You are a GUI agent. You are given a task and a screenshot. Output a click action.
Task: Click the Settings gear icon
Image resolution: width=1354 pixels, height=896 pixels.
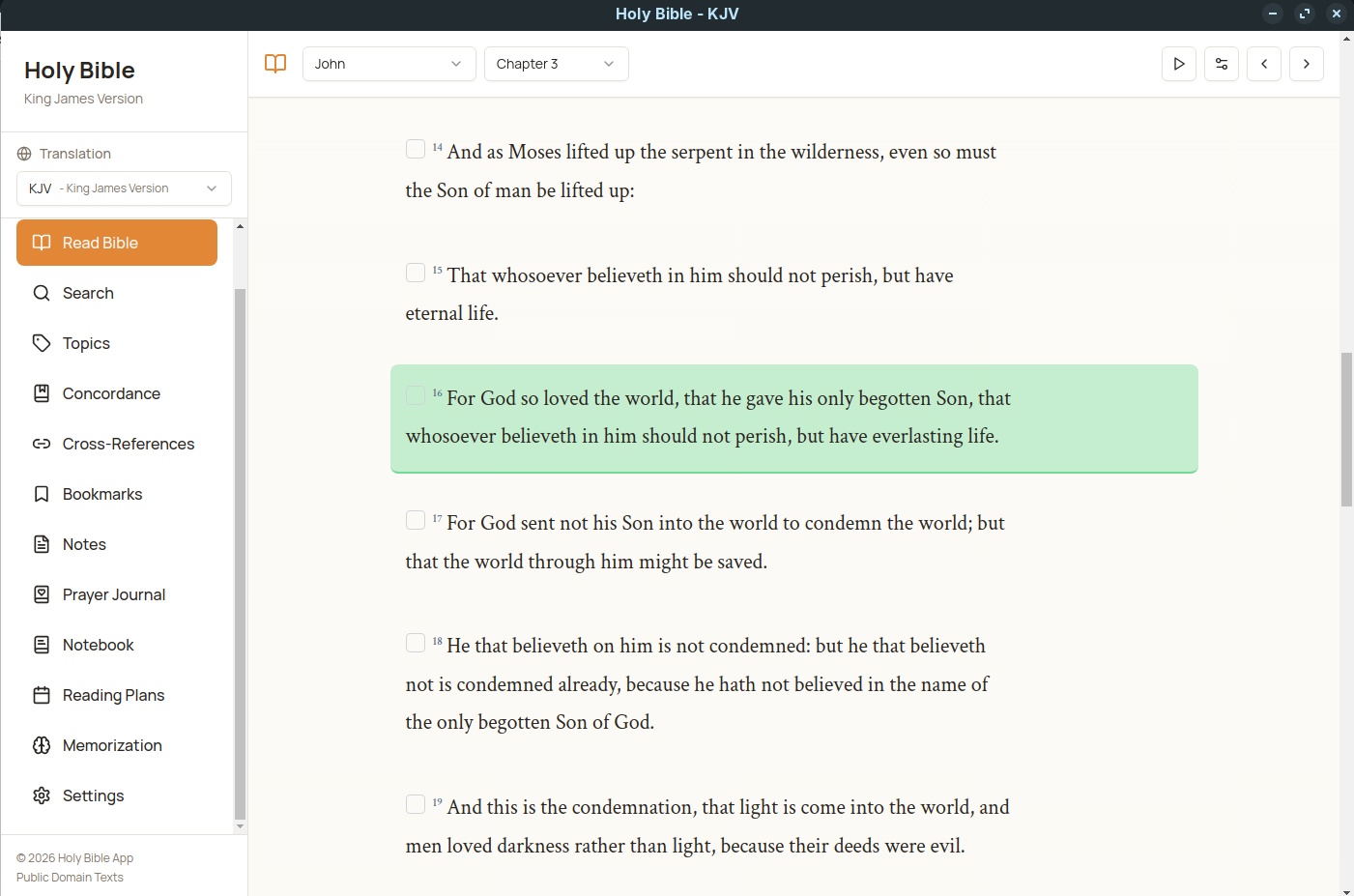(x=42, y=795)
